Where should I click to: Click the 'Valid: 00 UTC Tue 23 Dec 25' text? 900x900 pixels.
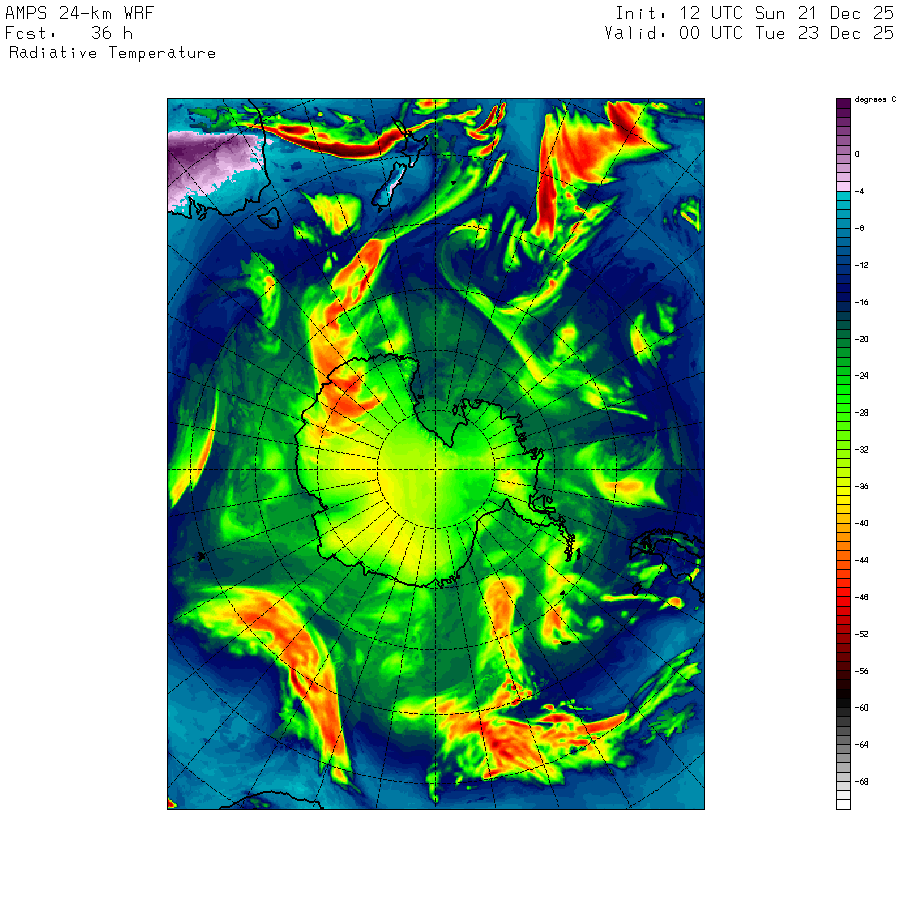(x=749, y=33)
